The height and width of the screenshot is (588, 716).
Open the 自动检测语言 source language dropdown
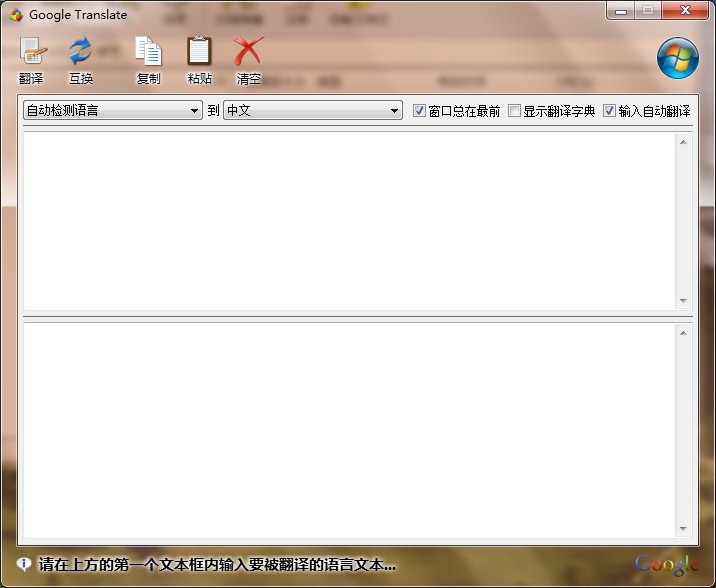click(113, 110)
